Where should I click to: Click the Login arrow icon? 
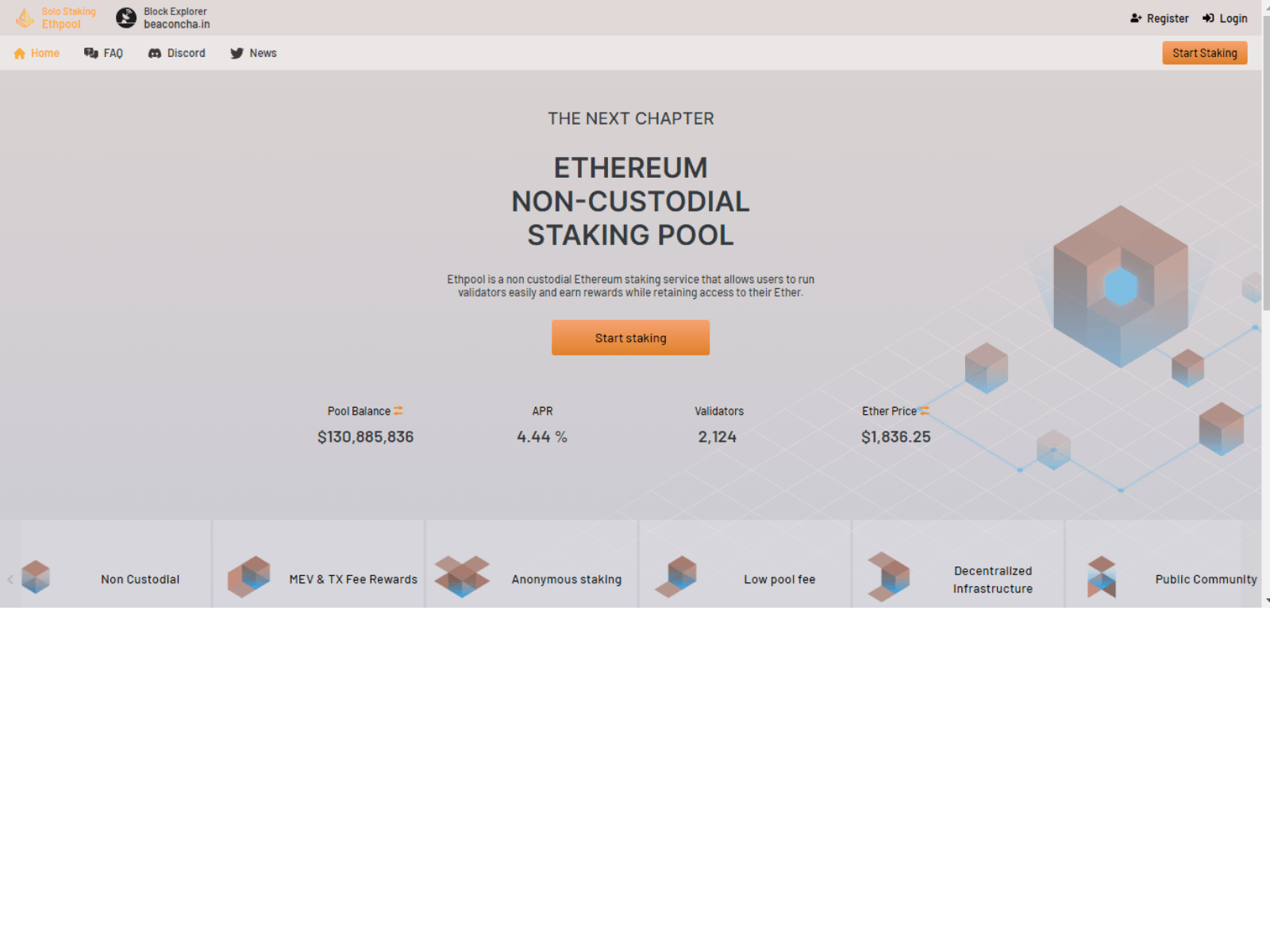coord(1208,18)
